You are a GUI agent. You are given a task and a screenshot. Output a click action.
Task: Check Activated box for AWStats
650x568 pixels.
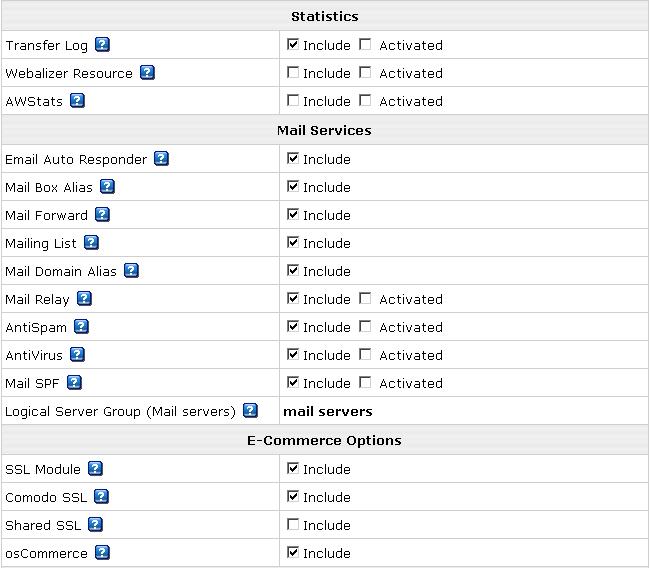coord(365,100)
